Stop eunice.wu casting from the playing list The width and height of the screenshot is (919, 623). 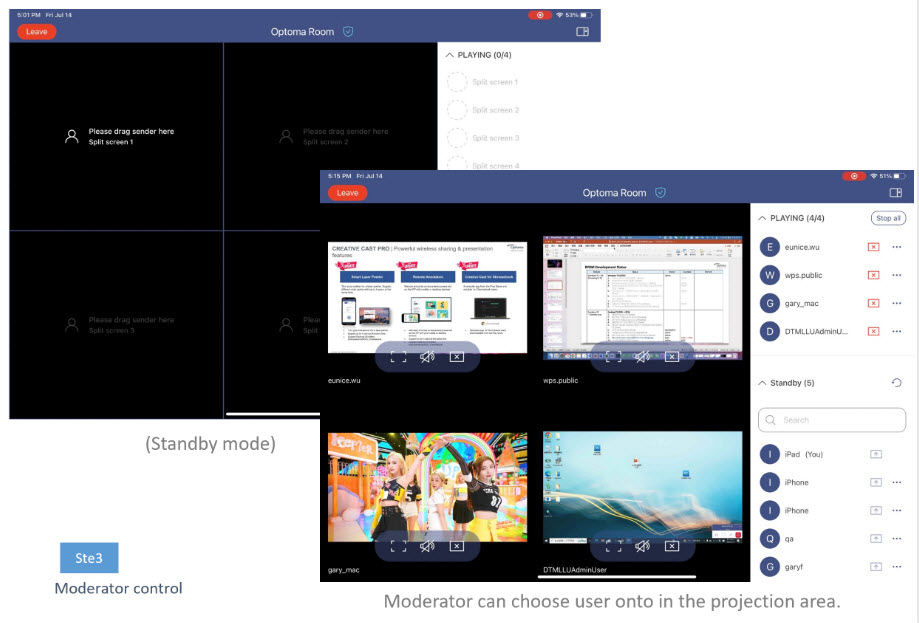point(873,247)
